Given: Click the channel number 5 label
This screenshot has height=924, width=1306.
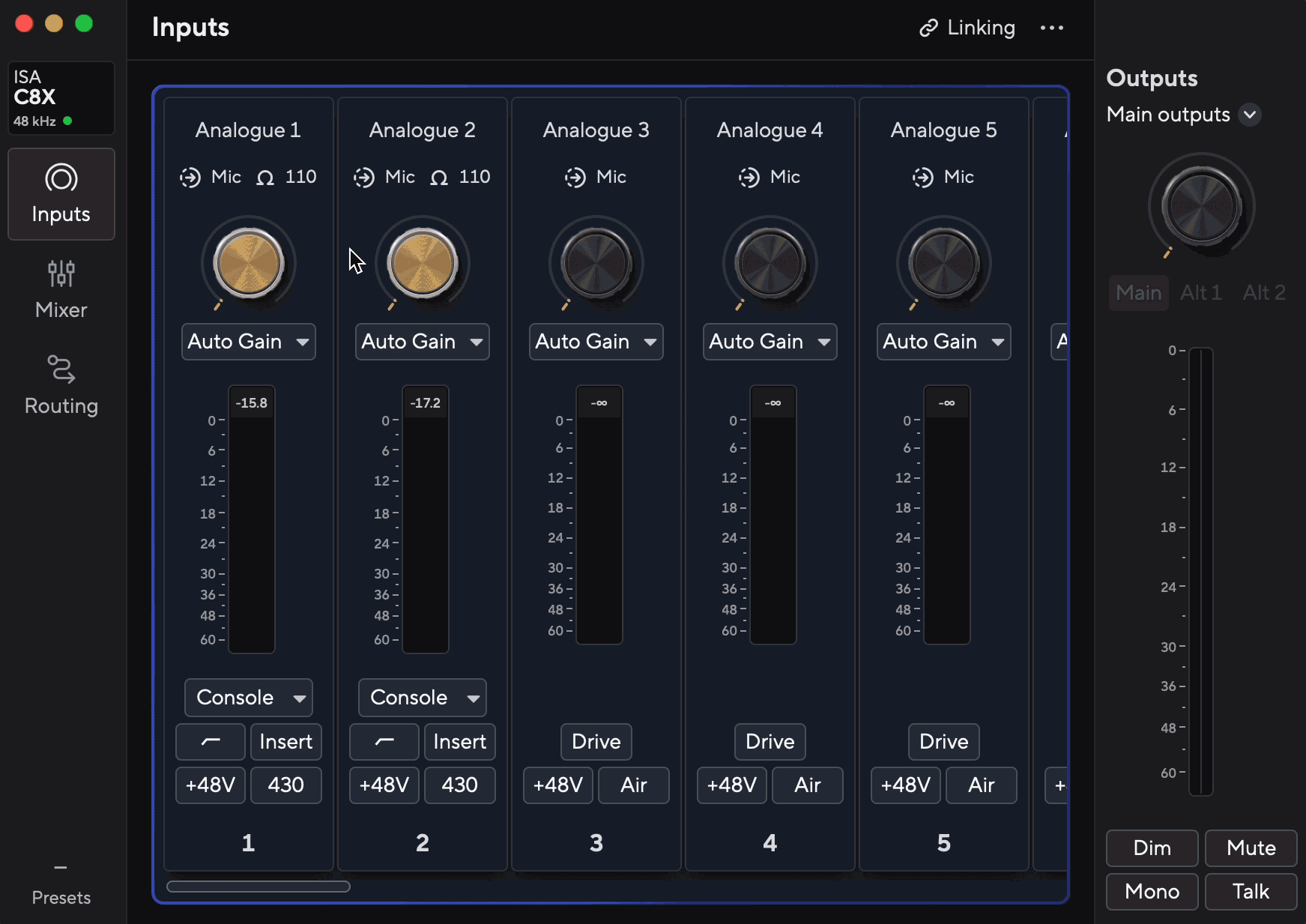Looking at the screenshot, I should 944,843.
